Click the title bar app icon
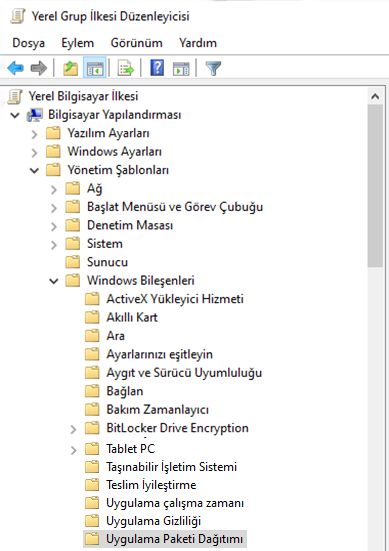The height and width of the screenshot is (551, 389). [18, 16]
